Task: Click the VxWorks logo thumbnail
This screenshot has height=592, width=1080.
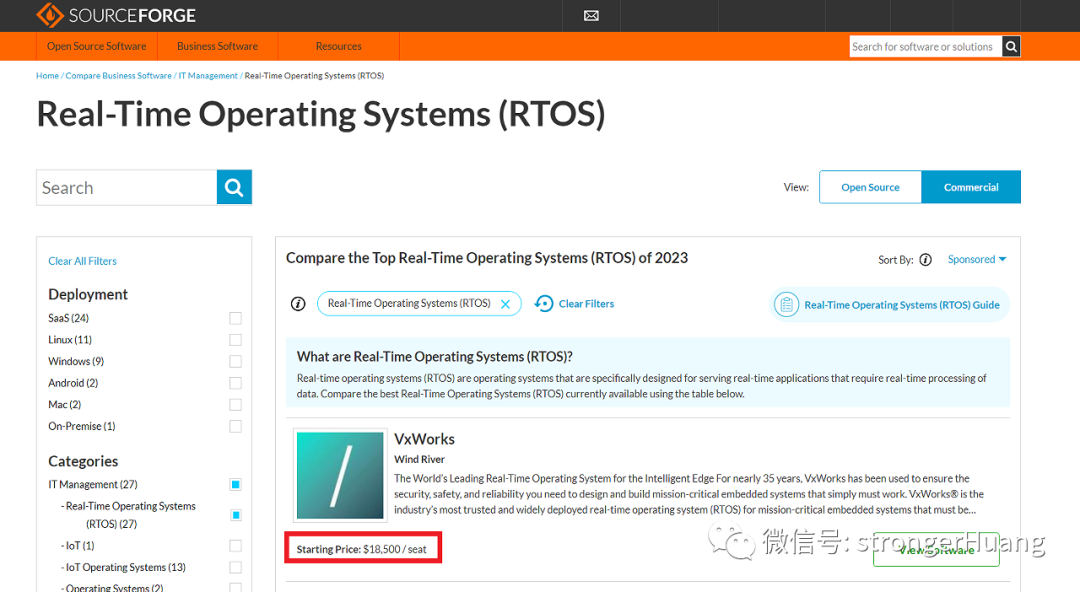Action: pos(339,475)
